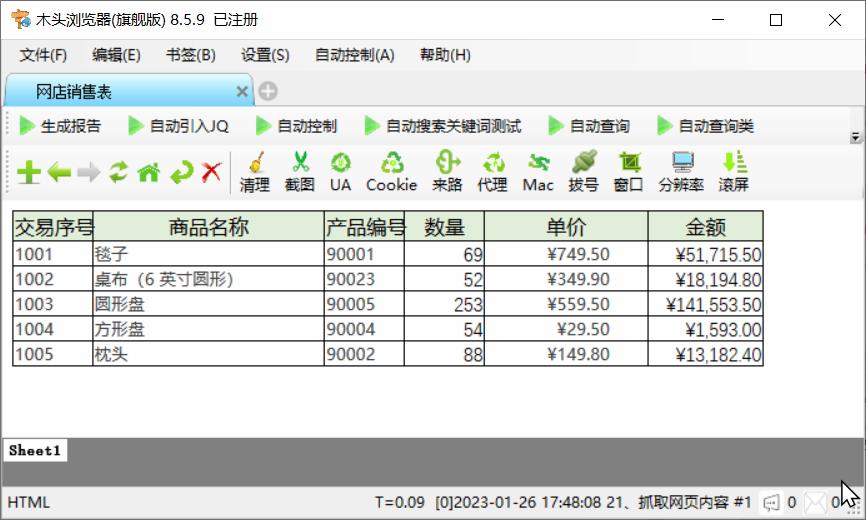This screenshot has height=520, width=866.
Task: Click the 金额 column header
Action: 705,226
